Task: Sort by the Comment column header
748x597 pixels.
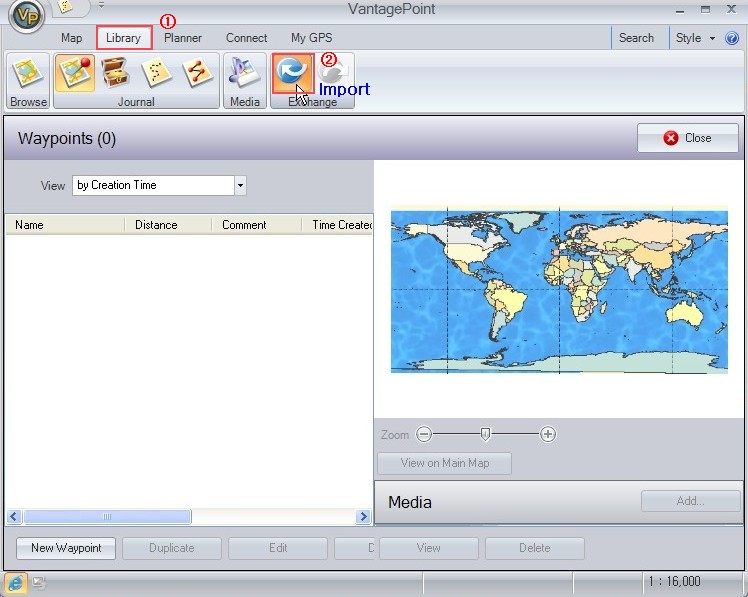Action: pos(257,225)
